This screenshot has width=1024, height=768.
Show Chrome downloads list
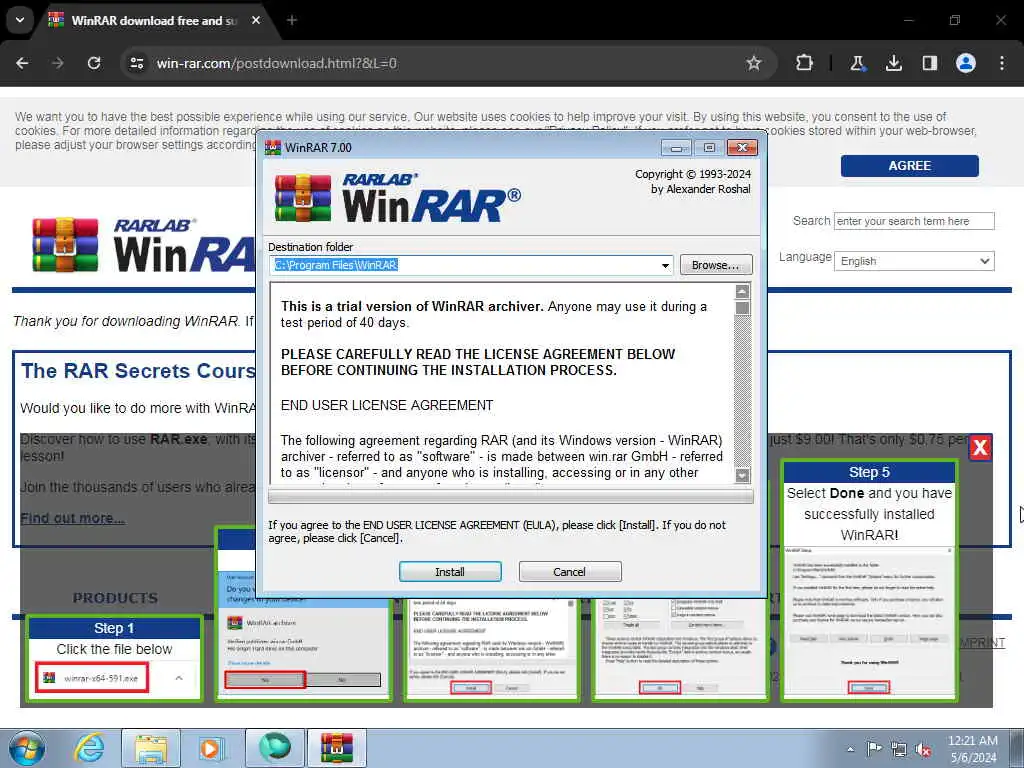893,63
